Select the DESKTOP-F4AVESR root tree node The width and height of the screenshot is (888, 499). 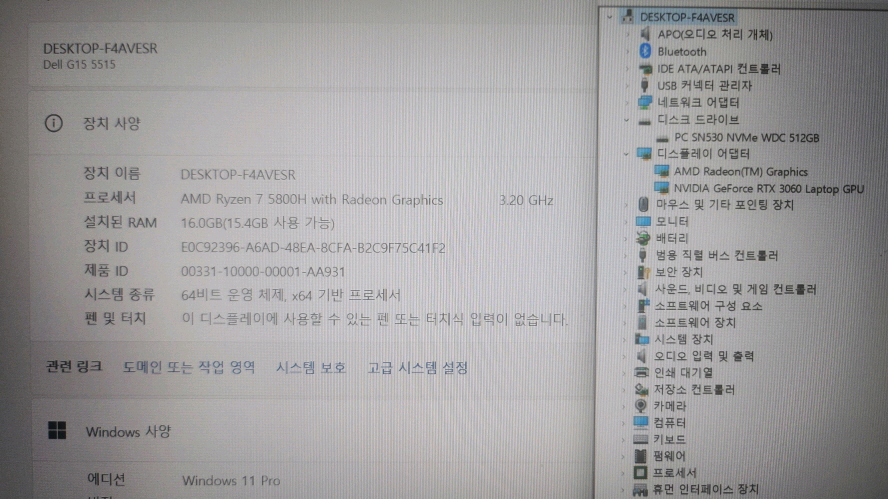(686, 17)
